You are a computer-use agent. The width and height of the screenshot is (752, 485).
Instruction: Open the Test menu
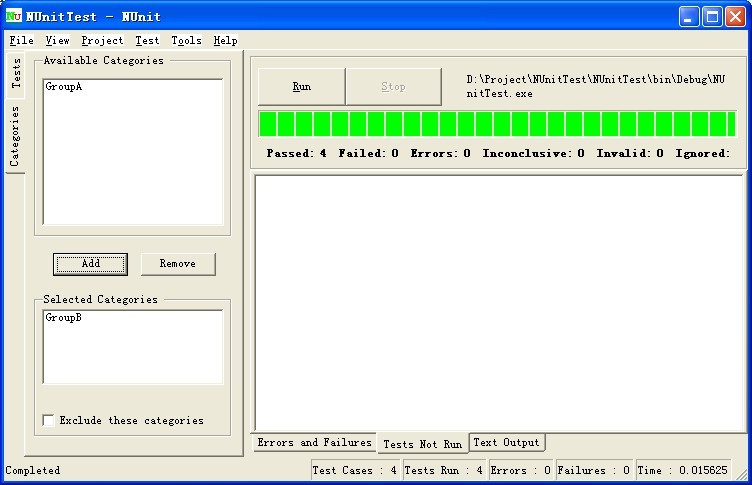coord(147,41)
